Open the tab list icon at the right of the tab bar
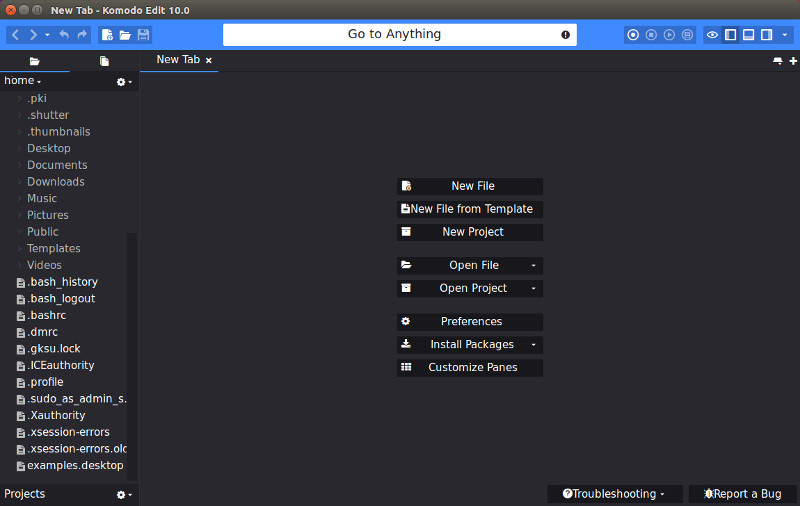This screenshot has width=800, height=506. 778,61
